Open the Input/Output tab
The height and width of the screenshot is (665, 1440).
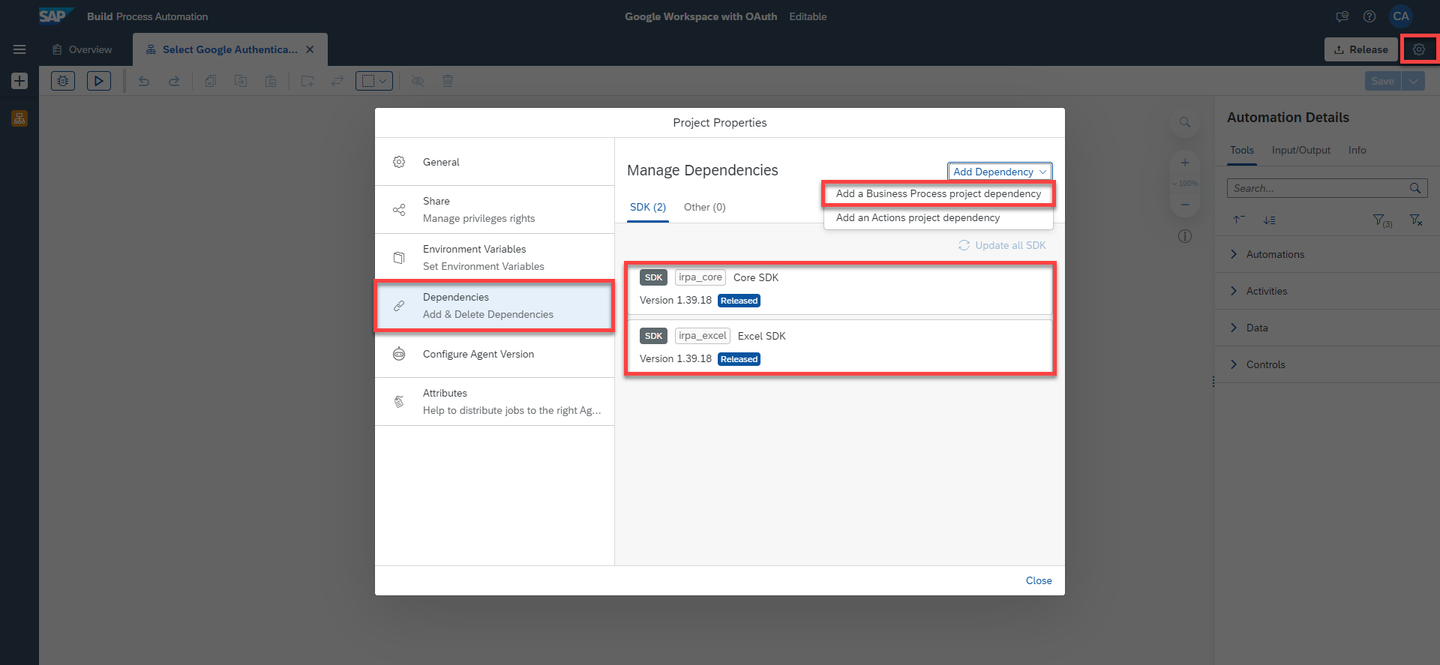click(1301, 150)
